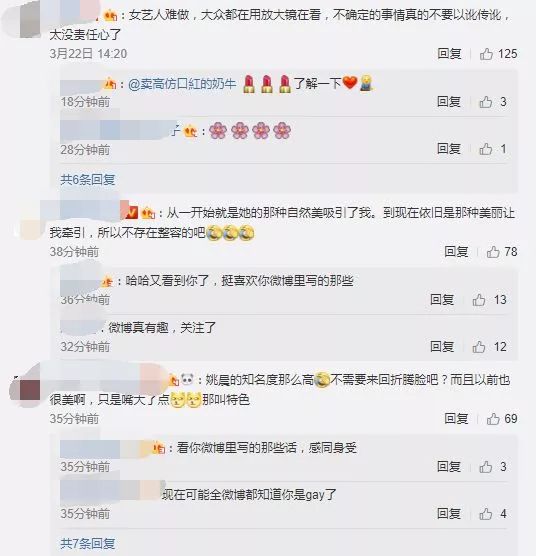536x556 pixels.
Task: Click the blurred avatar of the top commenter
Action: tap(25, 20)
